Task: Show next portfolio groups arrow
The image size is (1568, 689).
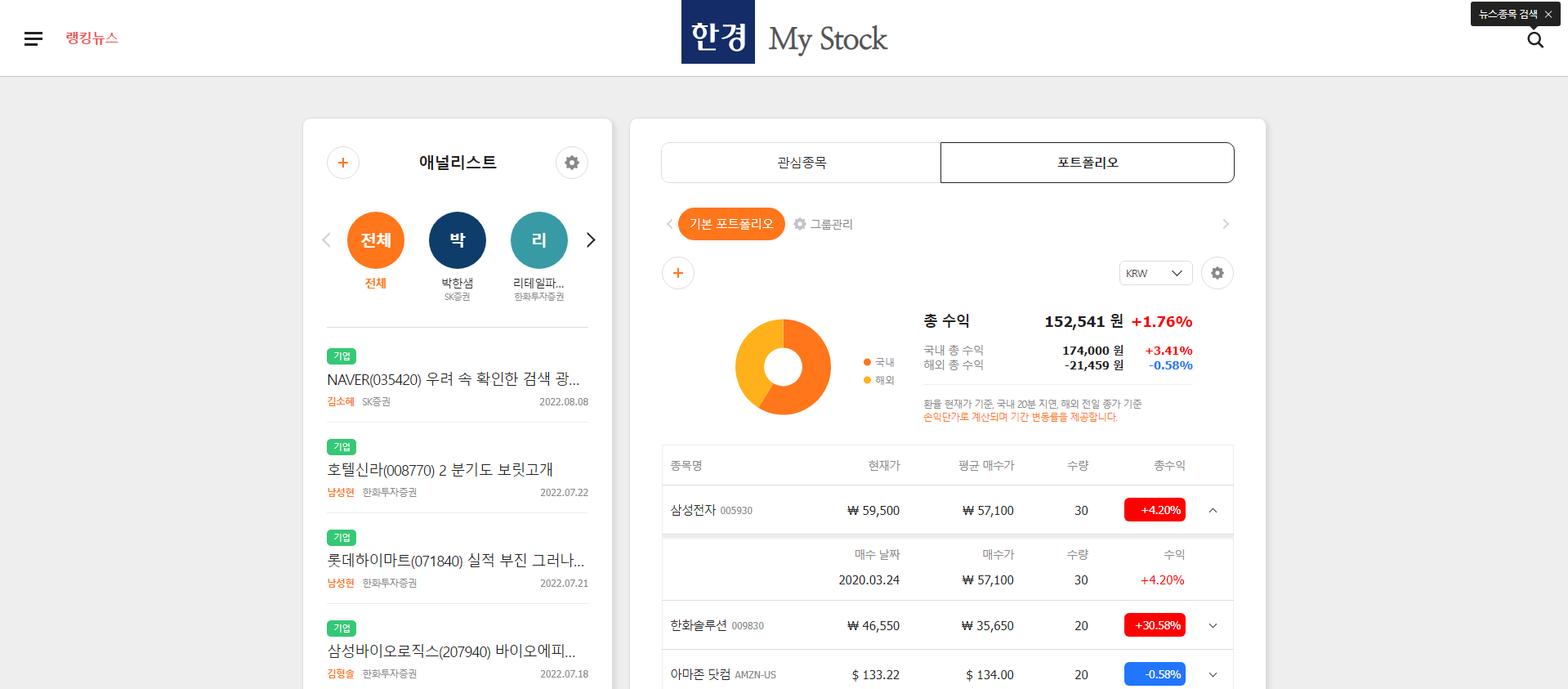Action: click(1226, 224)
